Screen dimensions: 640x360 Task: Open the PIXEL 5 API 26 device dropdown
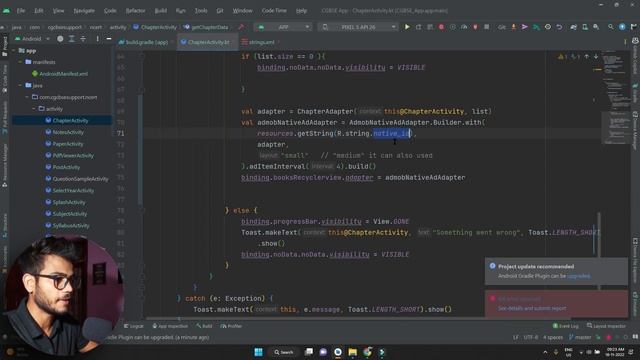tap(358, 27)
